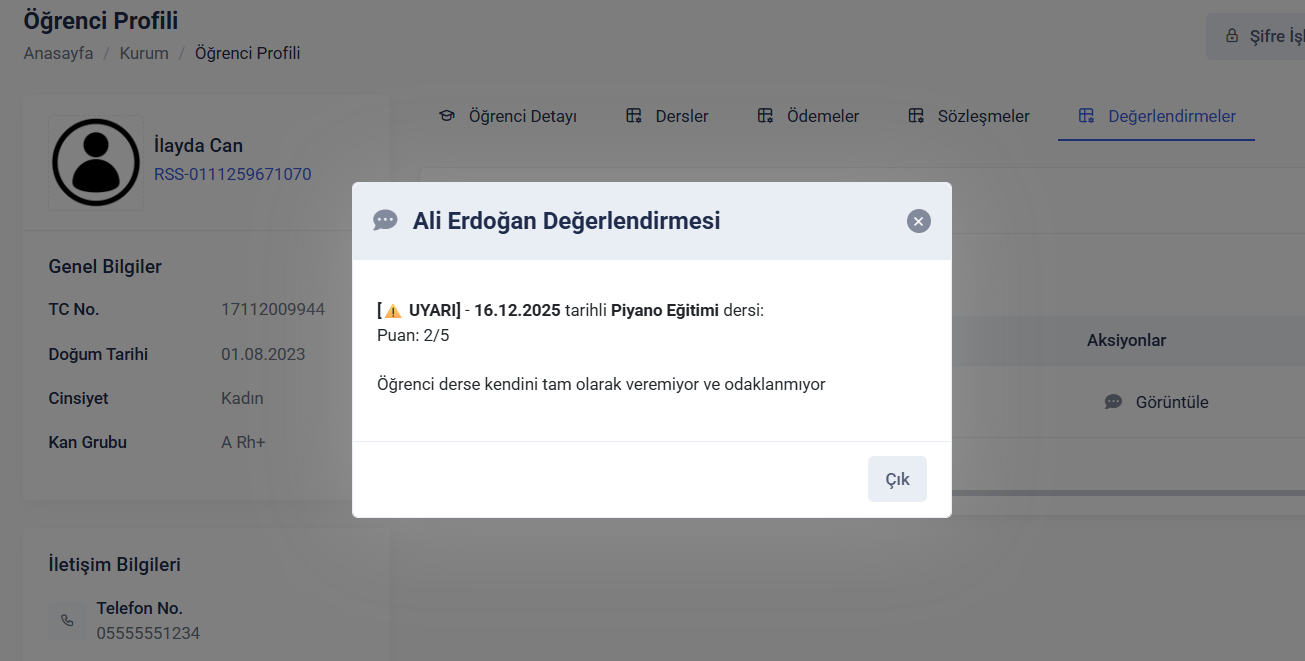Screen dimensions: 1305x661
Task: Click the graduation cap icon
Action: click(447, 116)
